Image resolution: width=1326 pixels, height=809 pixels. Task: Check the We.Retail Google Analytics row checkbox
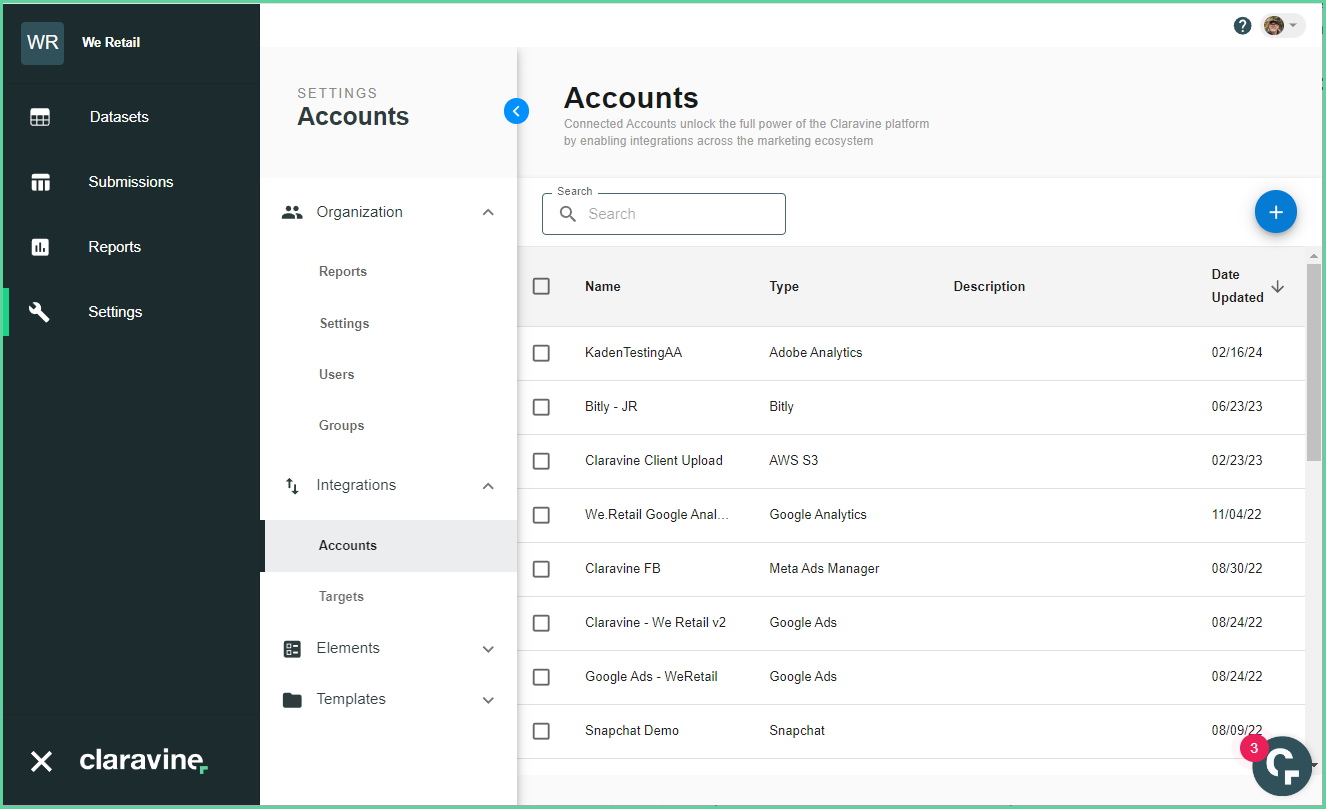pos(541,515)
